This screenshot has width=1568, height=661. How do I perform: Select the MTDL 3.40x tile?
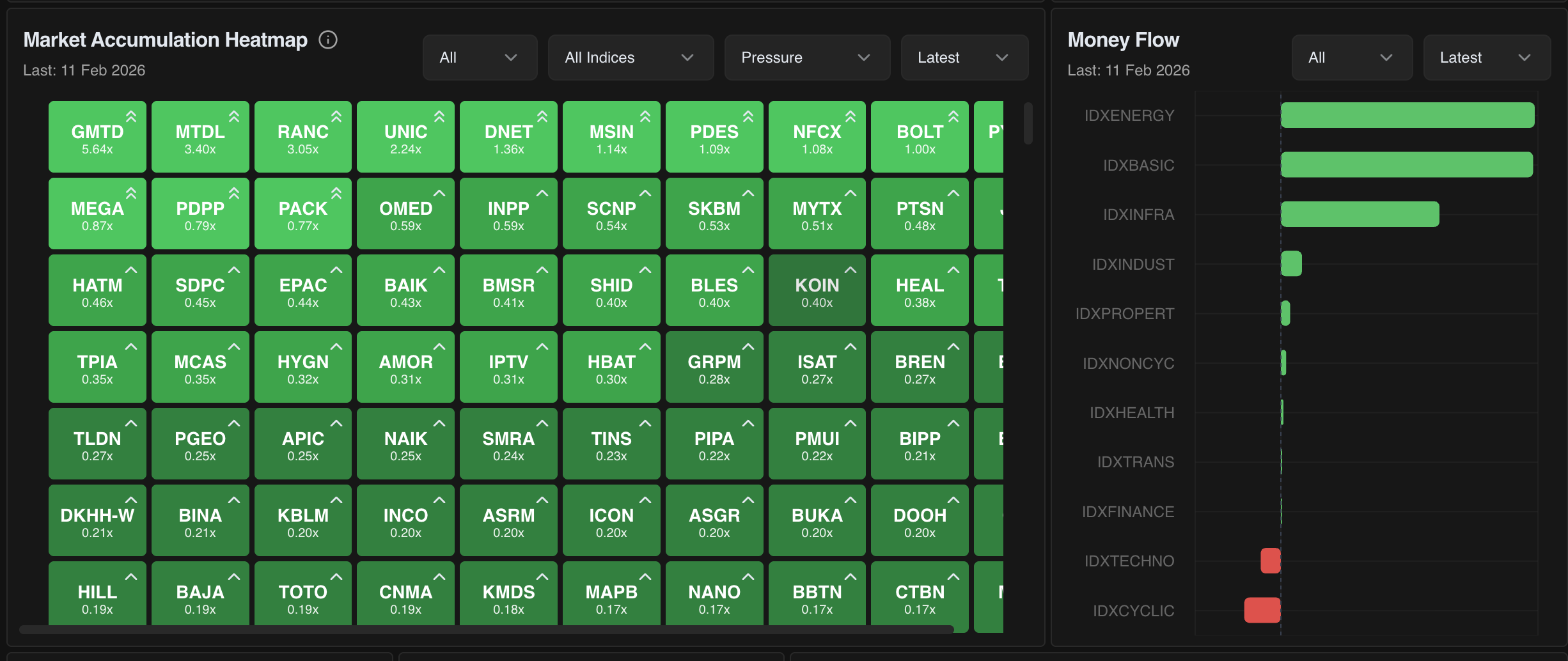[x=200, y=137]
